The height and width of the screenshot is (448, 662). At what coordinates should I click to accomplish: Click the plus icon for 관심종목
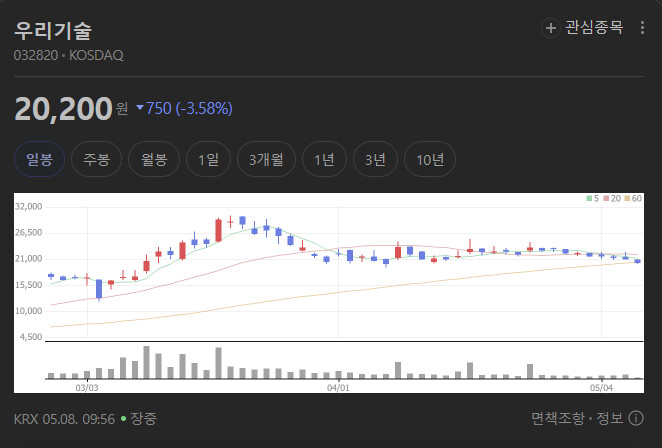pyautogui.click(x=551, y=28)
